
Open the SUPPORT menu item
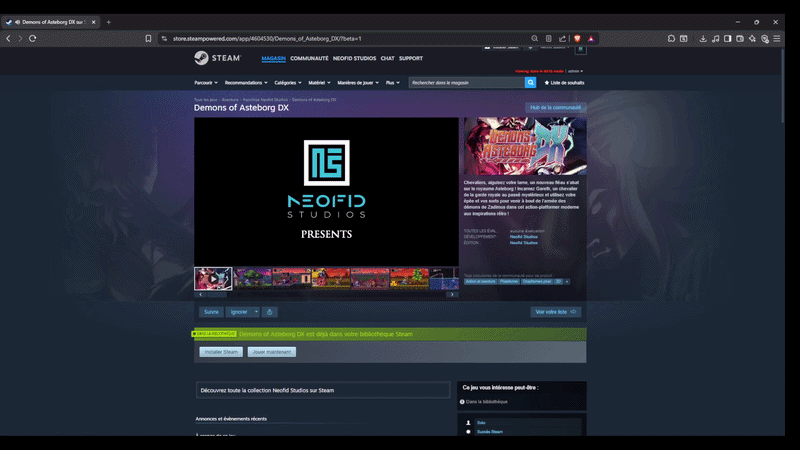411,59
